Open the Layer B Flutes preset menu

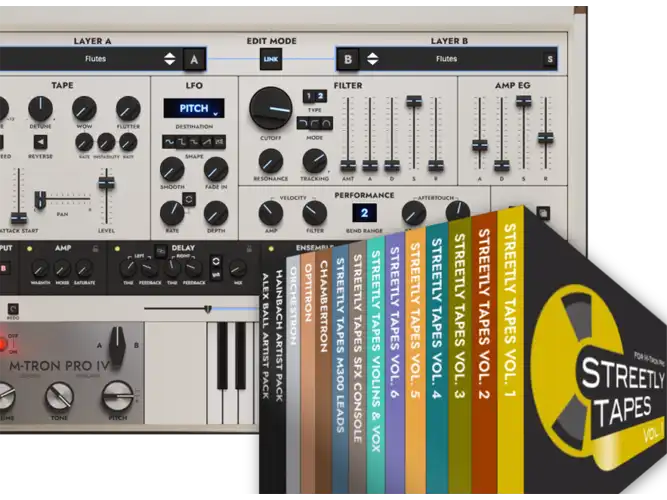pos(446,59)
